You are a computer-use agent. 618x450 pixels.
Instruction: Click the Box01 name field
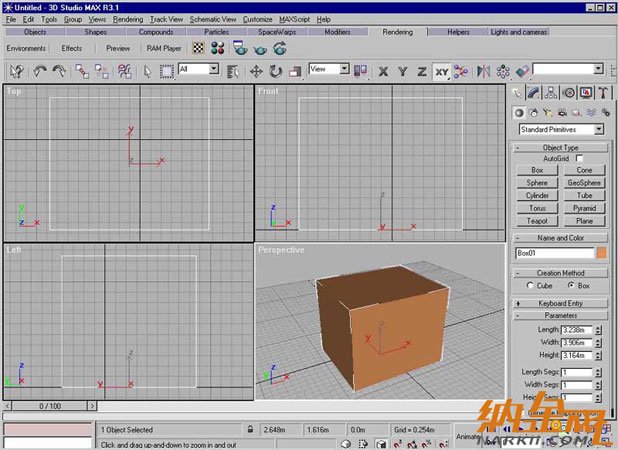tap(554, 253)
